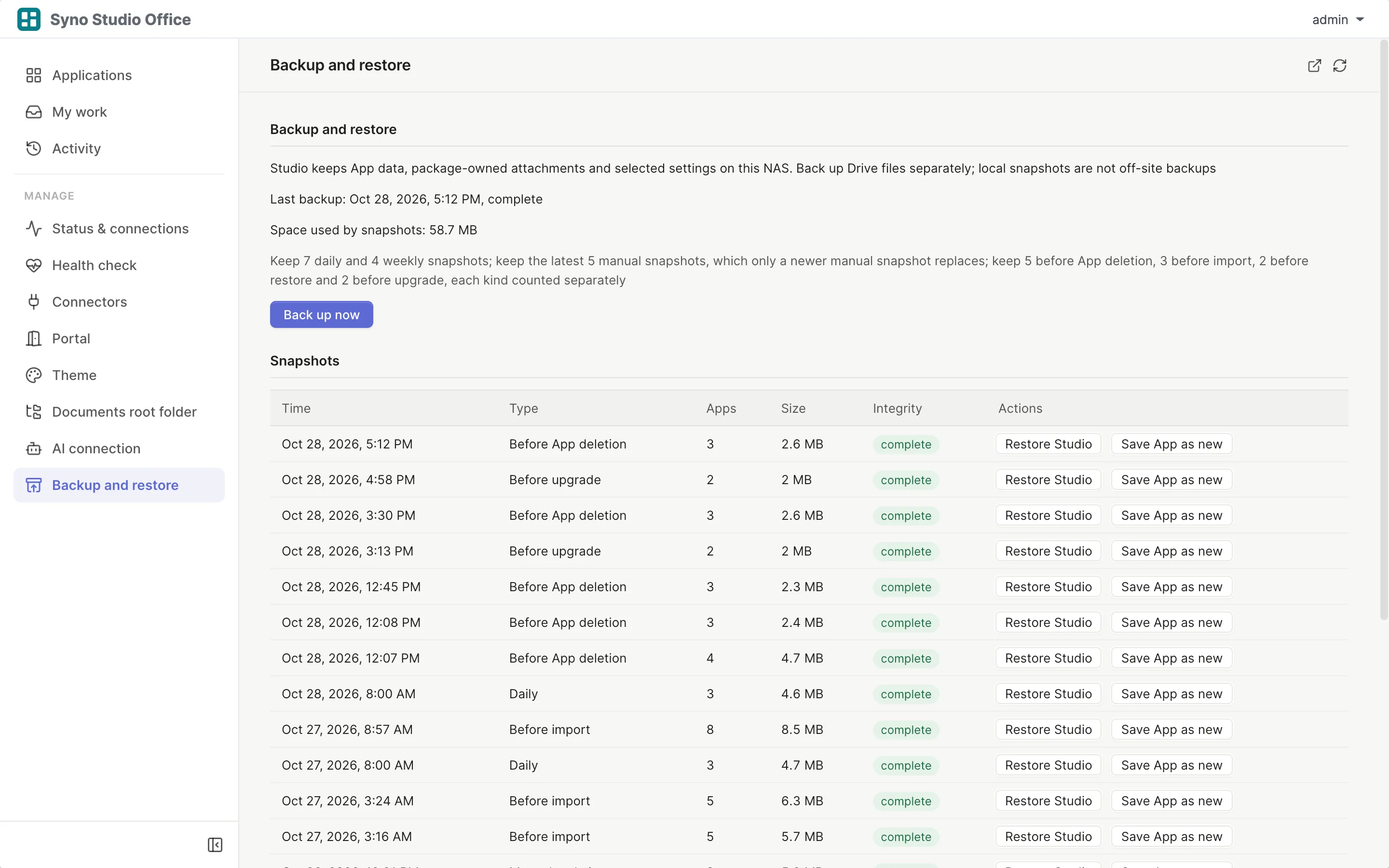Click the Time column header
The image size is (1389, 868).
pos(296,408)
